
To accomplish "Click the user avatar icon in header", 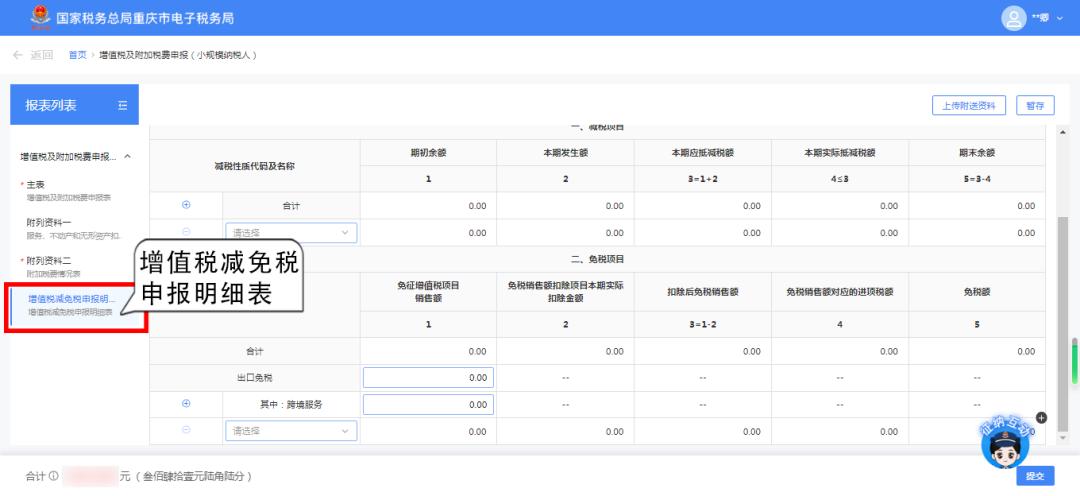I will point(1014,18).
